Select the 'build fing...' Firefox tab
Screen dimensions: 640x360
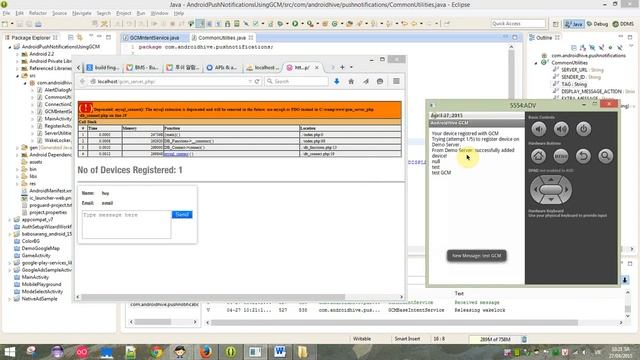[102, 67]
